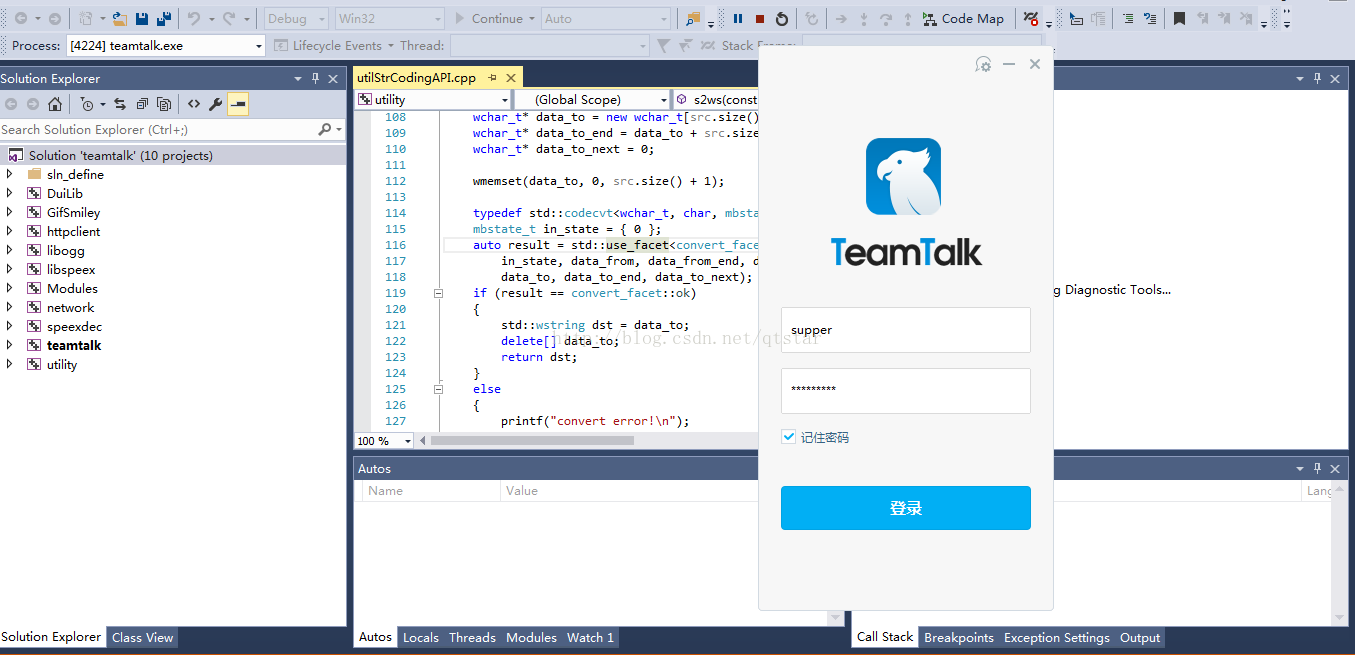The height and width of the screenshot is (655, 1355).
Task: Switch to the Threads tab
Action: [x=472, y=637]
